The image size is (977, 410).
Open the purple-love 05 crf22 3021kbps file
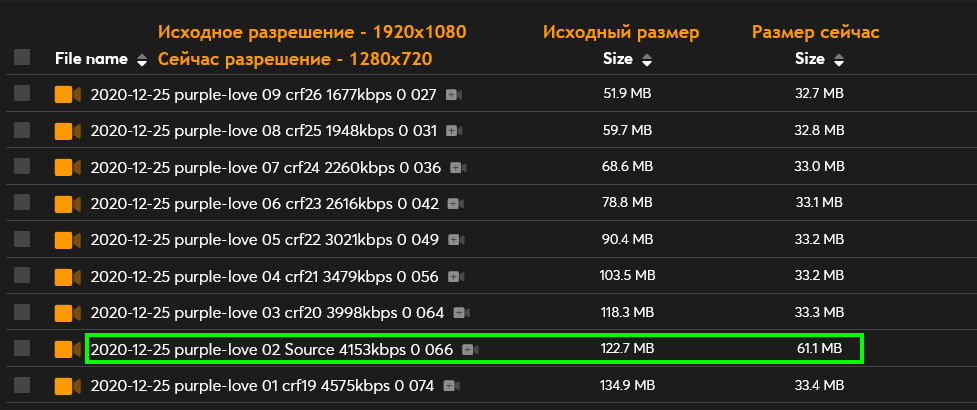264,240
